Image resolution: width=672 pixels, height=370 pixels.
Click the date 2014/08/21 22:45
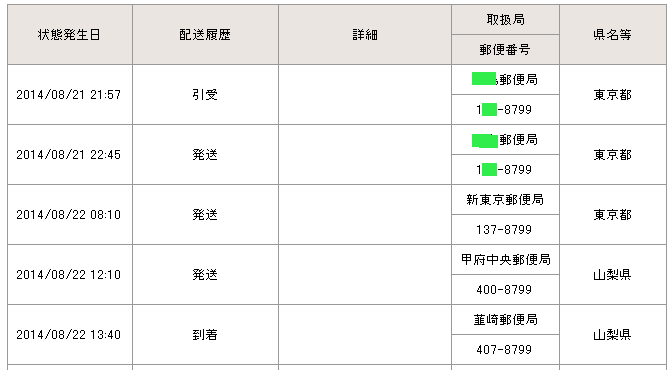tap(69, 155)
